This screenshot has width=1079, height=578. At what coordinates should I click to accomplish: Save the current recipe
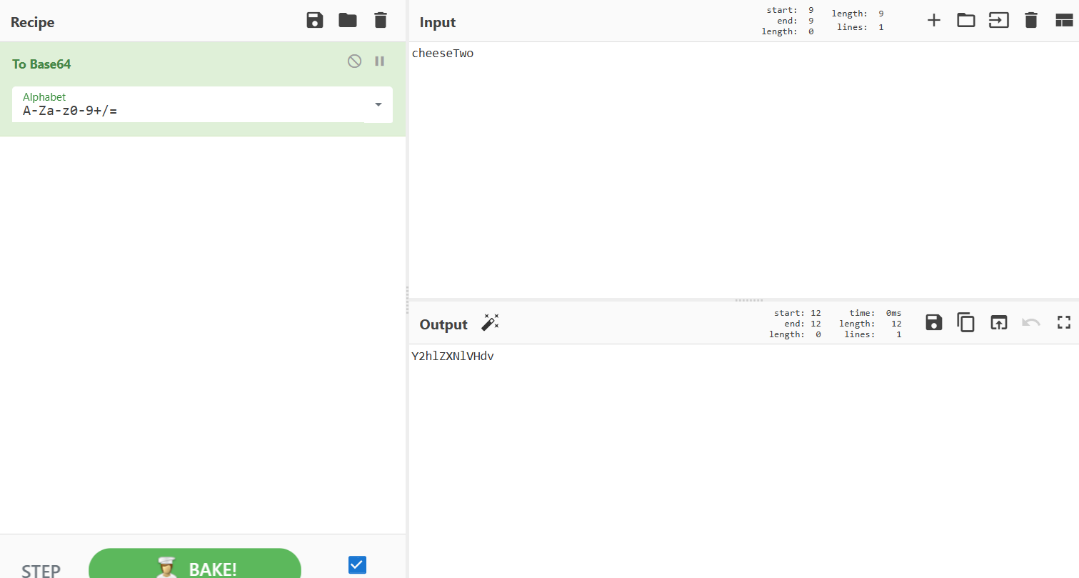click(x=314, y=20)
